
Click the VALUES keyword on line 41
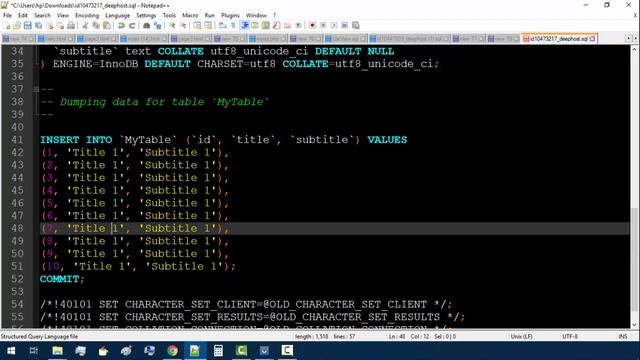pyautogui.click(x=387, y=140)
